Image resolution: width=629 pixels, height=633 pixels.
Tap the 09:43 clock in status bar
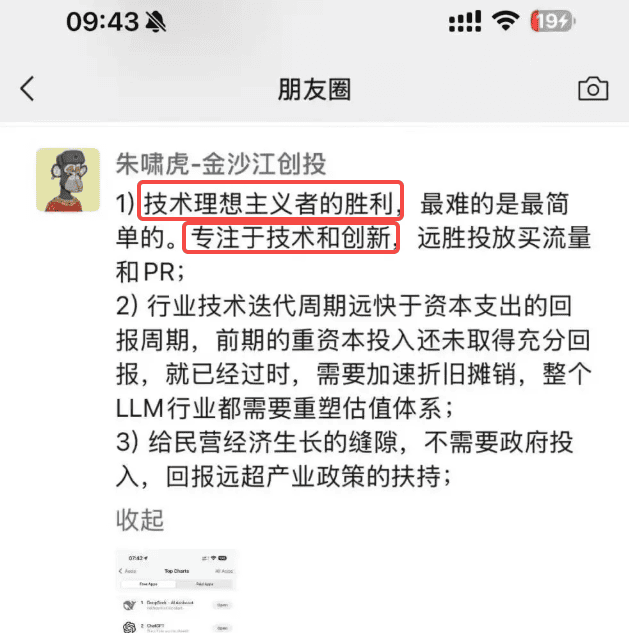point(103,22)
